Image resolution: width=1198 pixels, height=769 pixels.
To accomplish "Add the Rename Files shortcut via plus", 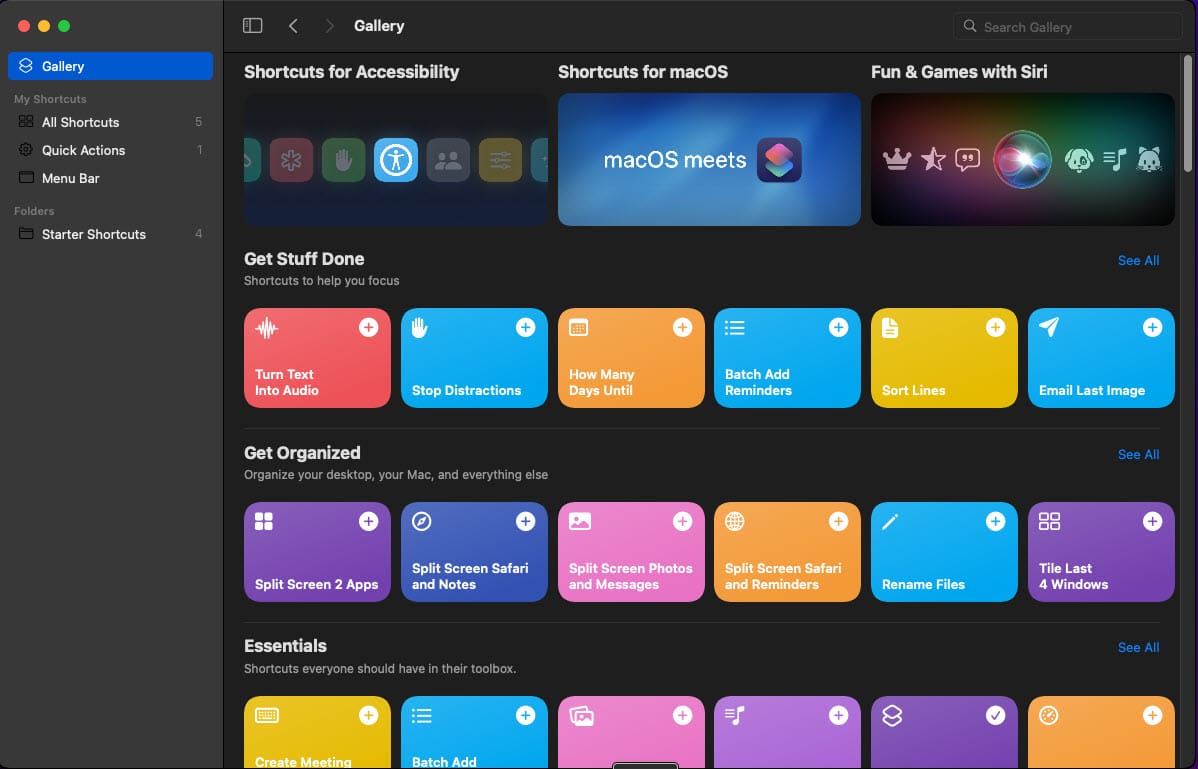I will (996, 522).
